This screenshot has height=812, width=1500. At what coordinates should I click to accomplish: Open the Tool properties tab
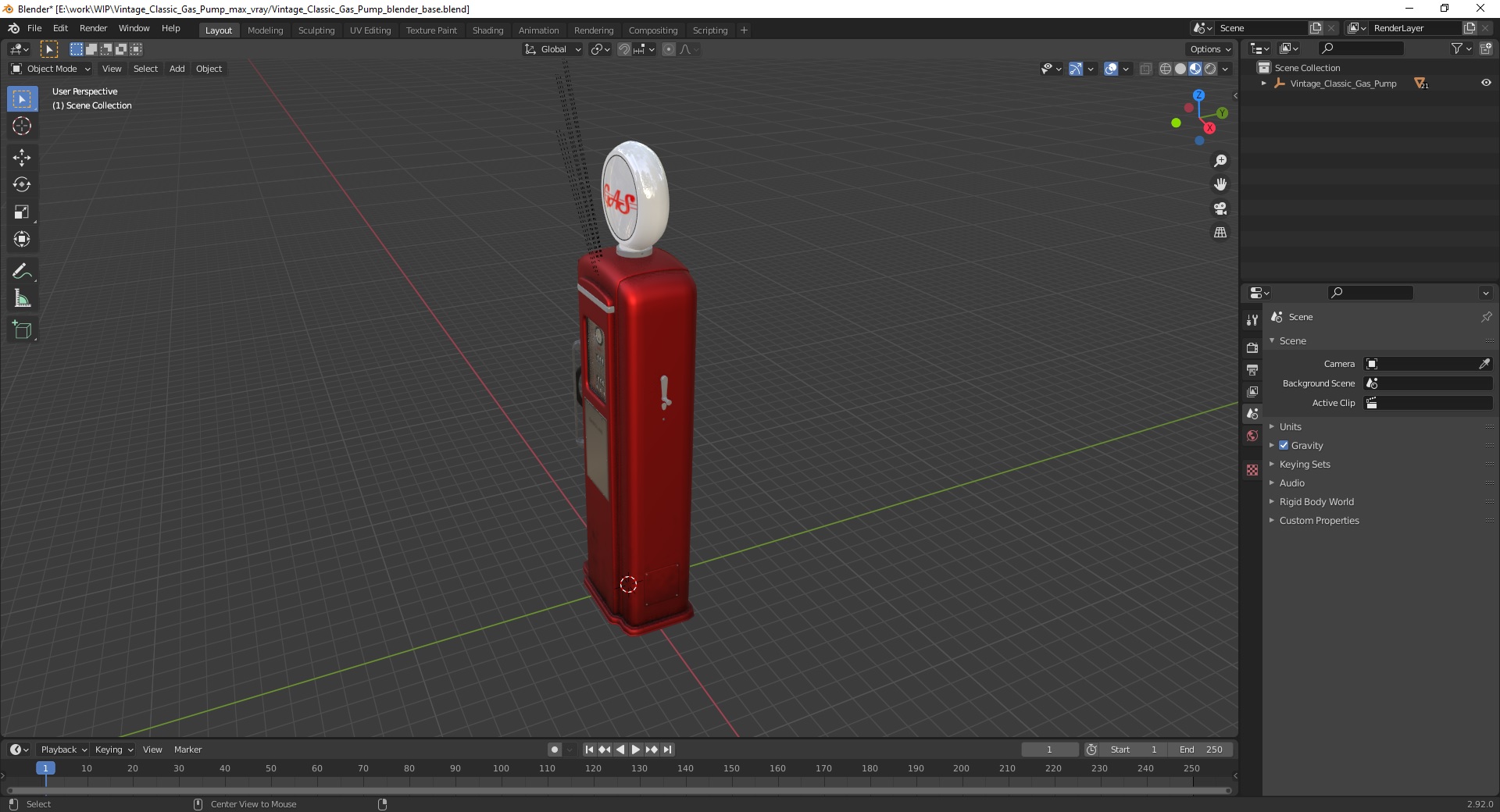pos(1252,319)
